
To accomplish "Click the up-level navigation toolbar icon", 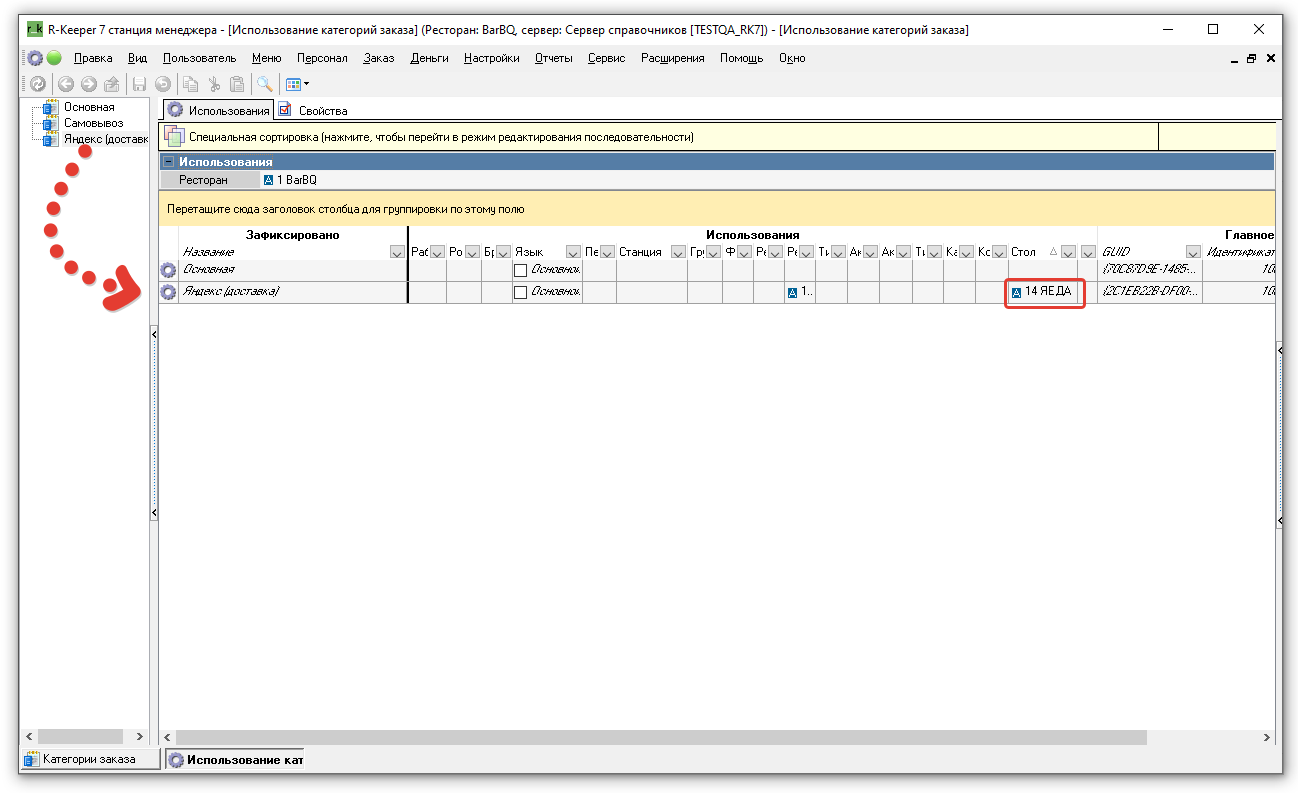I will [x=111, y=85].
